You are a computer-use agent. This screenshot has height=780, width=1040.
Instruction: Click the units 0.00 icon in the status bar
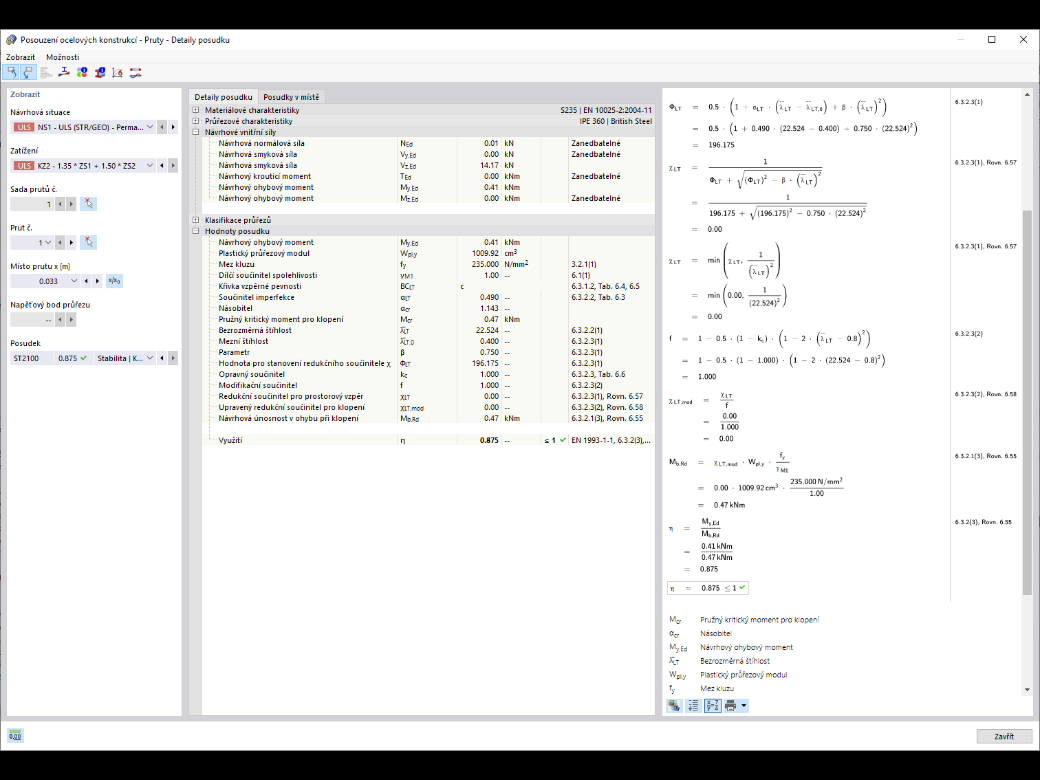coord(15,736)
